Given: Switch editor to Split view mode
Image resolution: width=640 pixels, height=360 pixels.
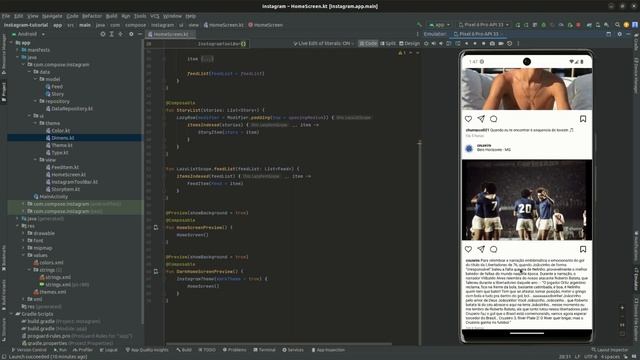Looking at the screenshot, I should [x=388, y=43].
